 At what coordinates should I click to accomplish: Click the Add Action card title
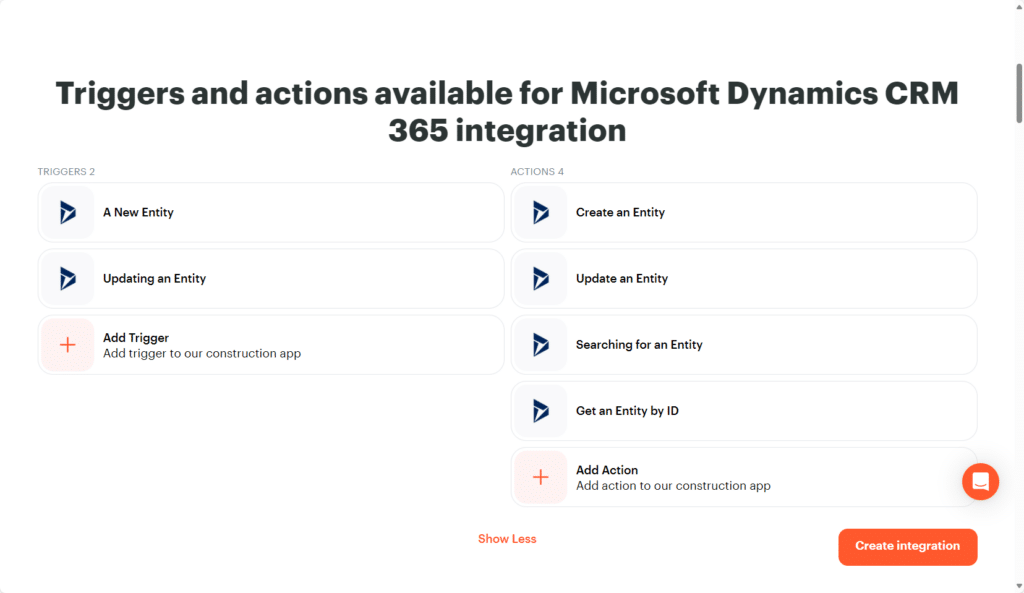[x=607, y=470]
